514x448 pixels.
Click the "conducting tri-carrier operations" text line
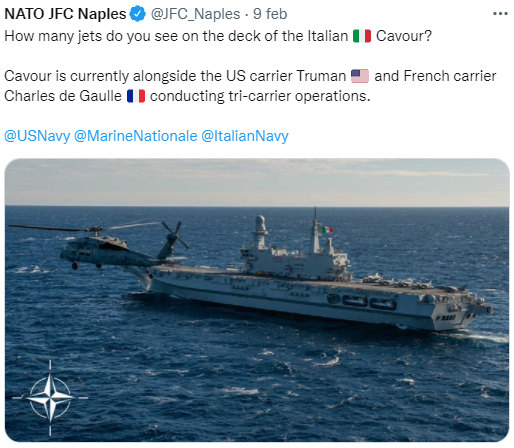pos(260,96)
